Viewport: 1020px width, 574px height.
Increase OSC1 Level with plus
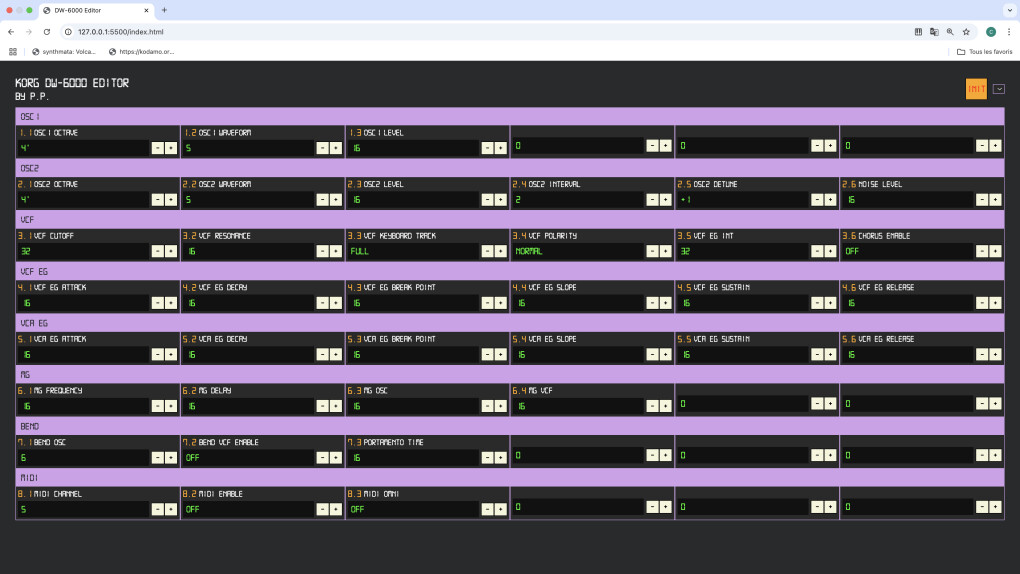[x=501, y=148]
